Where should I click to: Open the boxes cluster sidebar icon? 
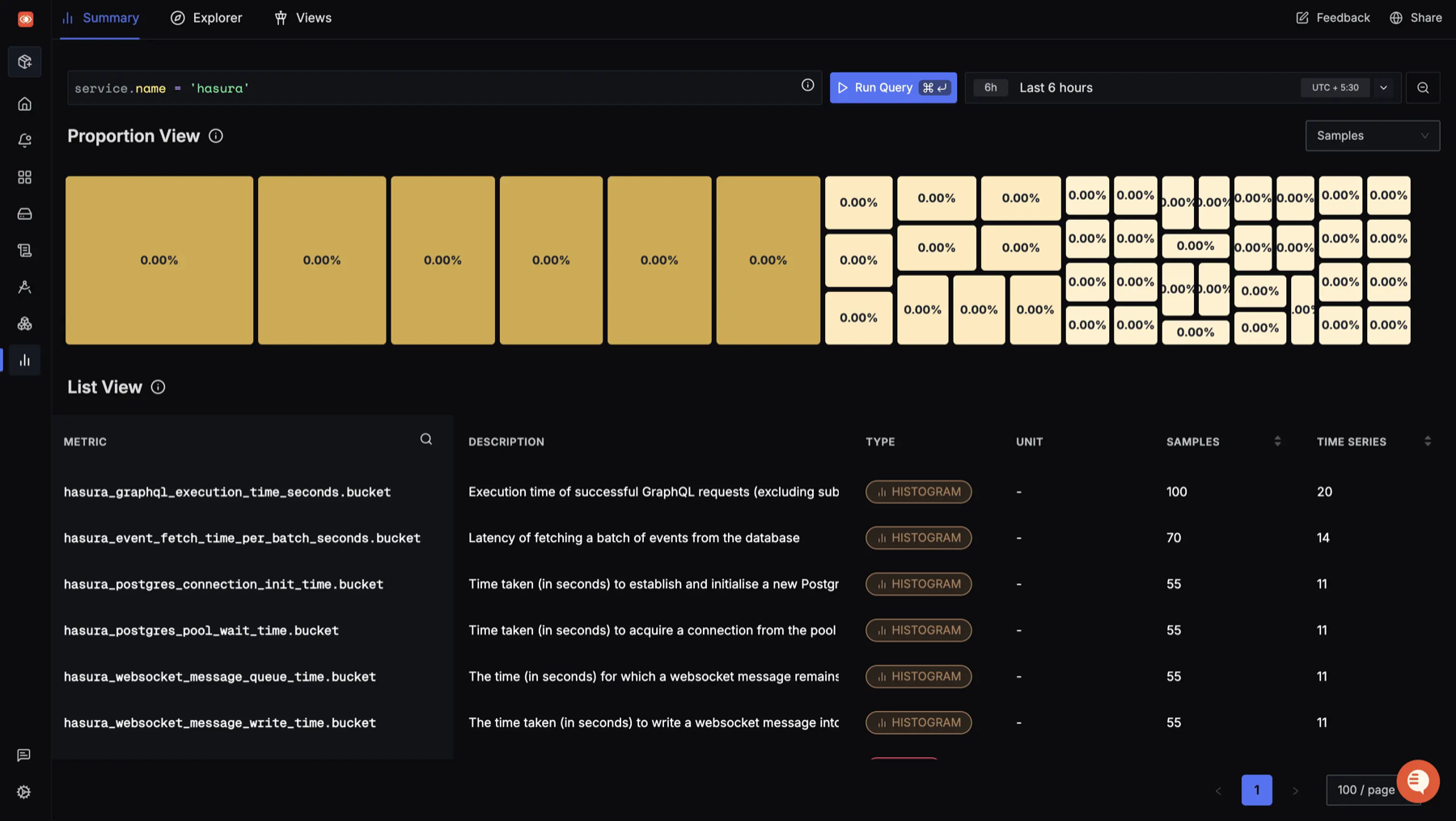tap(25, 324)
